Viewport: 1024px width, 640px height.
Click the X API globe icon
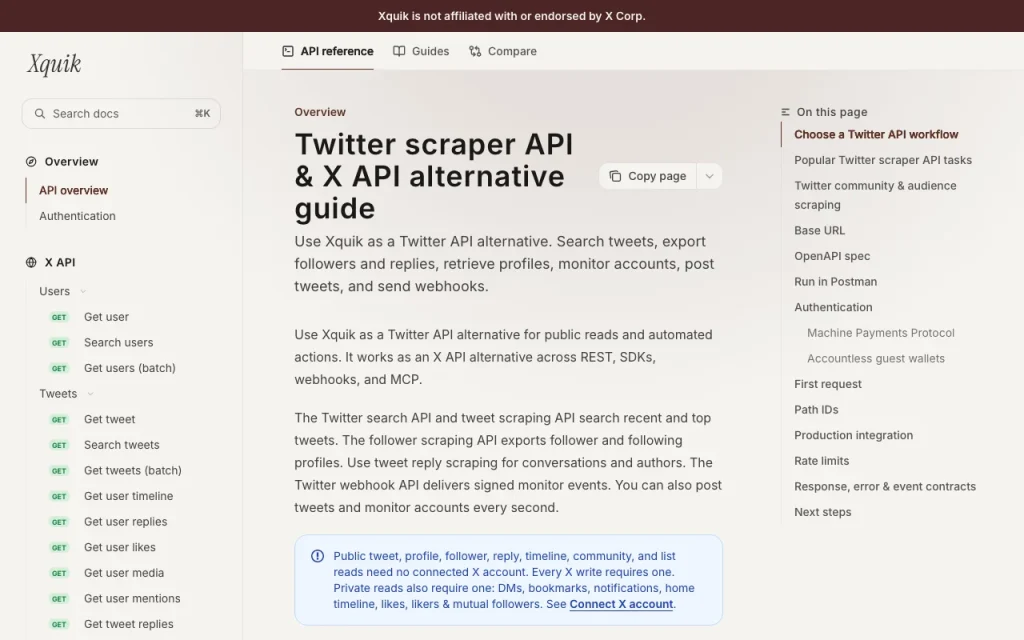tap(31, 263)
